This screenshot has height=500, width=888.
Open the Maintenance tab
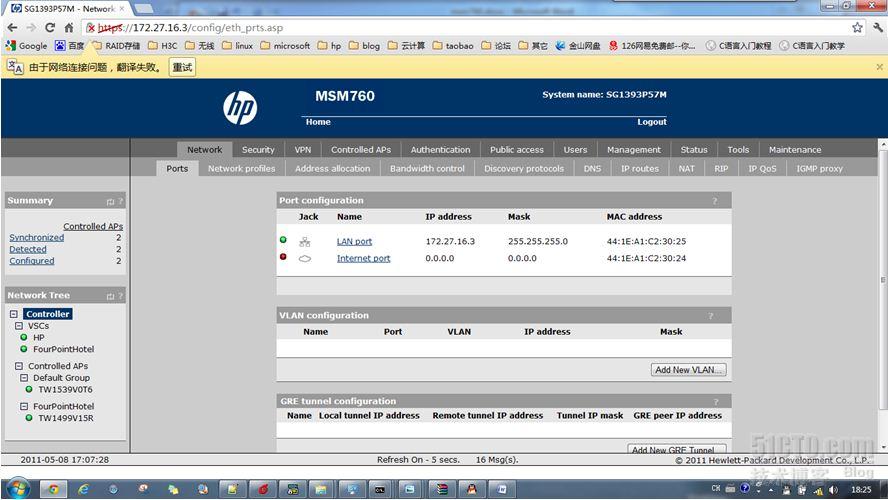[x=795, y=149]
